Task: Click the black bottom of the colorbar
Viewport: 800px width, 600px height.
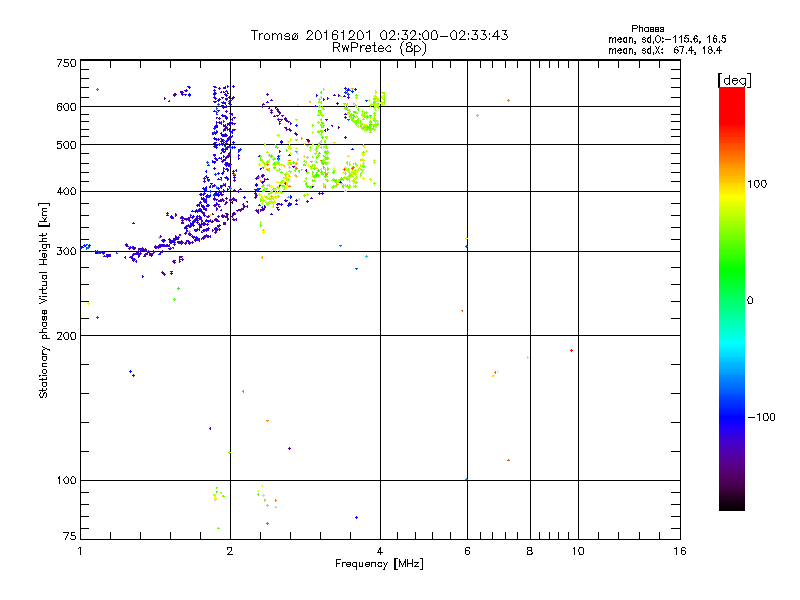Action: [731, 505]
